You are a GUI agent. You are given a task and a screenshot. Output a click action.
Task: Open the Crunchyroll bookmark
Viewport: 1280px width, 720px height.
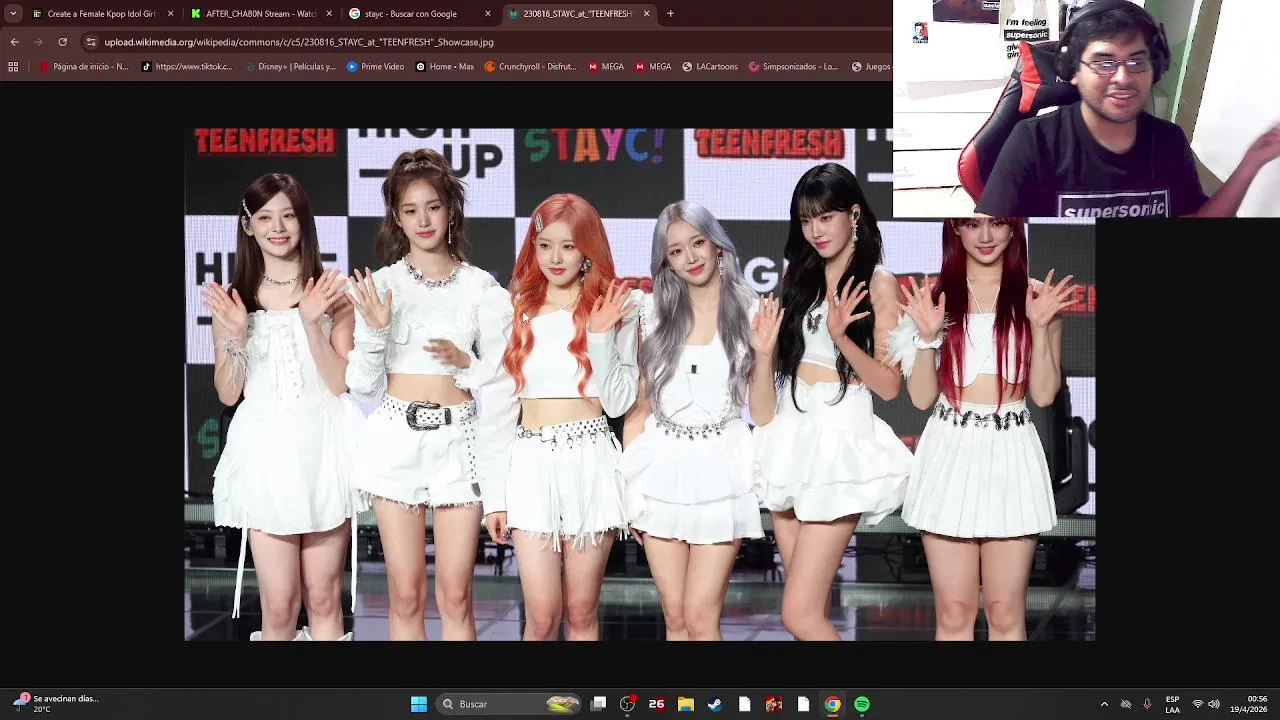pyautogui.click(x=530, y=67)
